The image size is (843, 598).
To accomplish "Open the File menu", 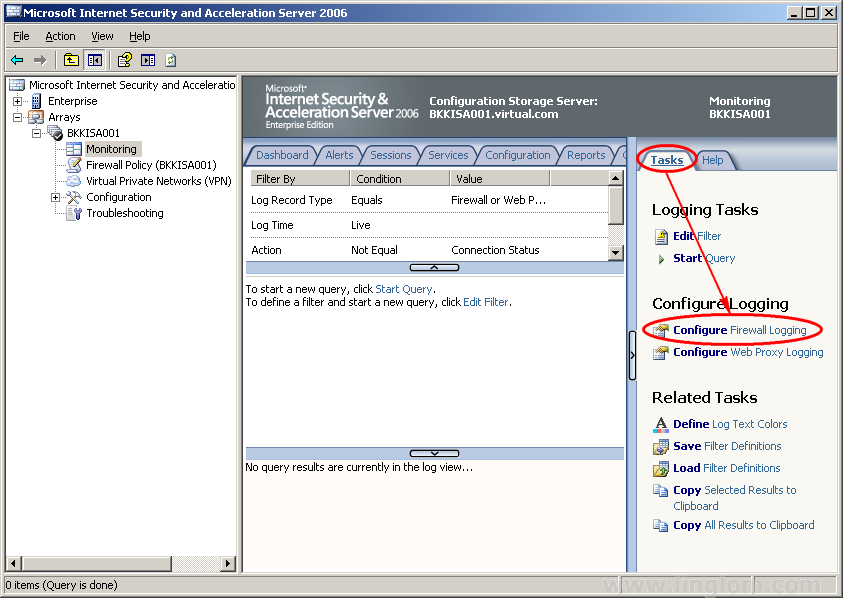I will click(x=22, y=36).
